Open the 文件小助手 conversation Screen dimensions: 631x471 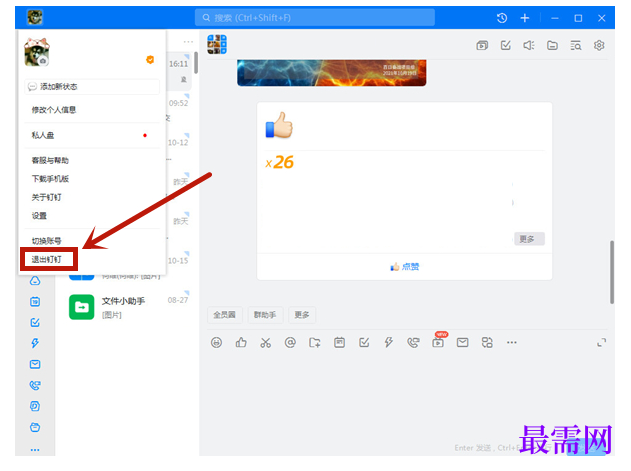[x=128, y=307]
